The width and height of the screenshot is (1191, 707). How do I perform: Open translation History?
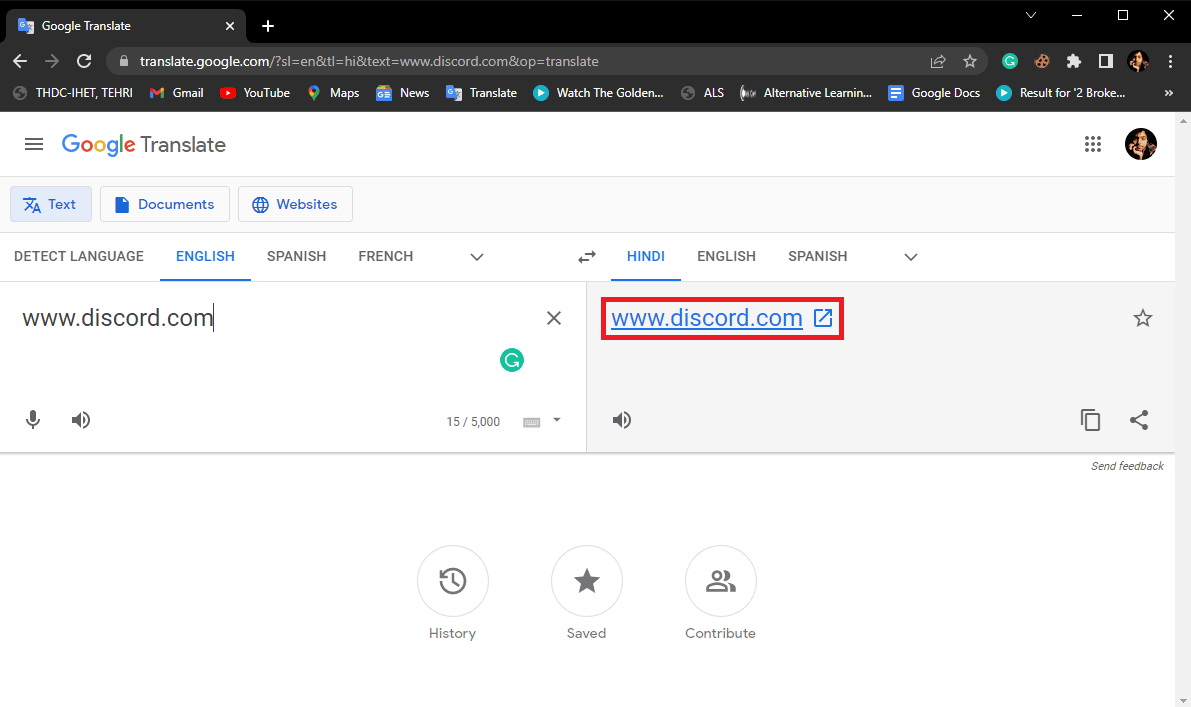click(453, 581)
